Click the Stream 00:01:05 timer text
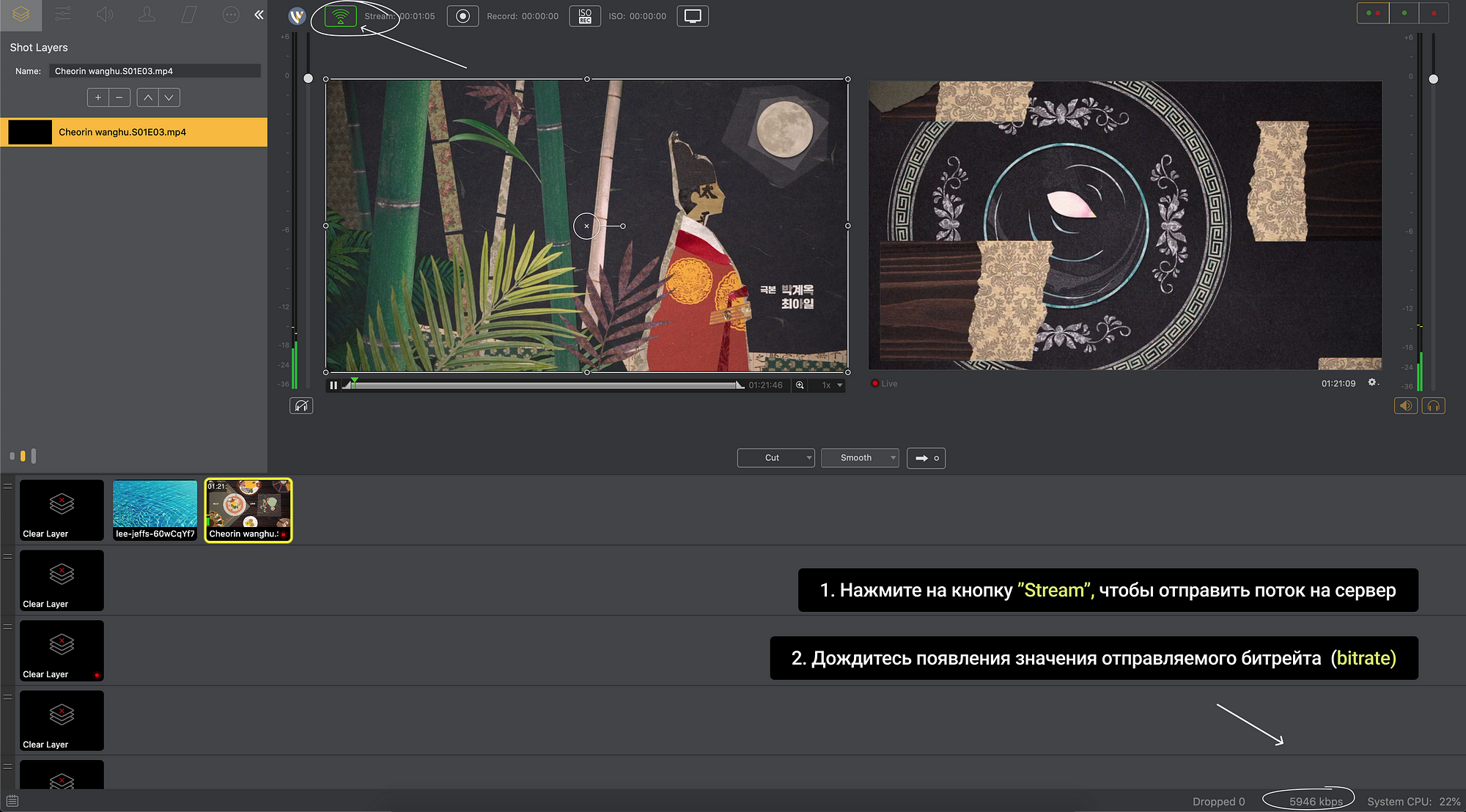This screenshot has height=812, width=1466. pyautogui.click(x=399, y=16)
